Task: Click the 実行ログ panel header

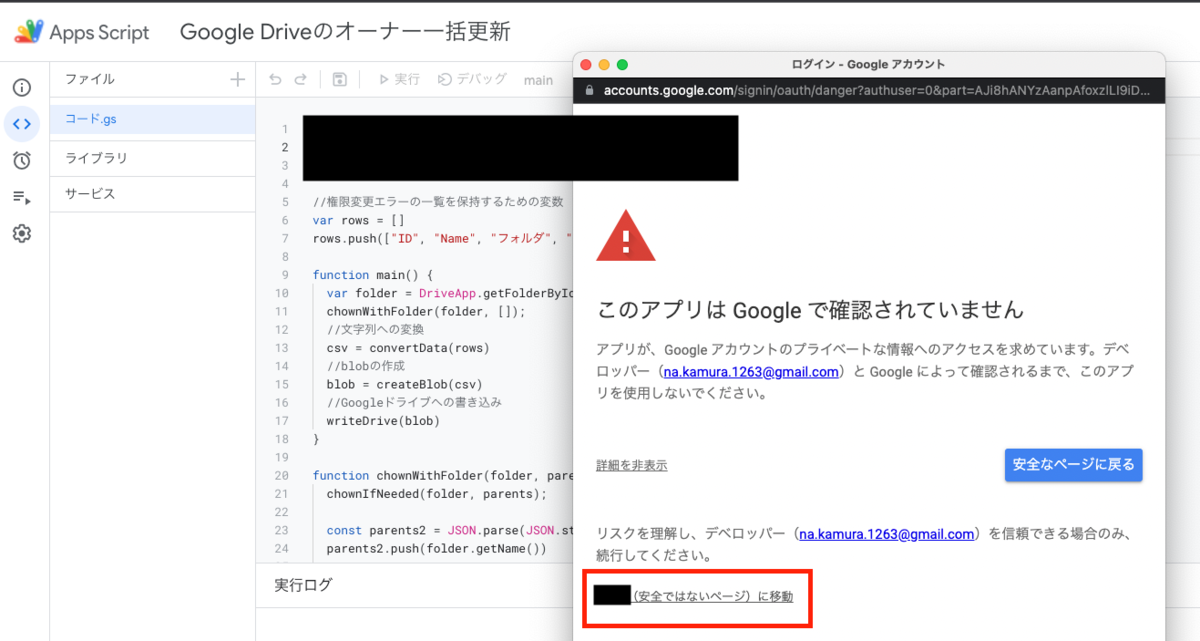Action: [x=303, y=585]
